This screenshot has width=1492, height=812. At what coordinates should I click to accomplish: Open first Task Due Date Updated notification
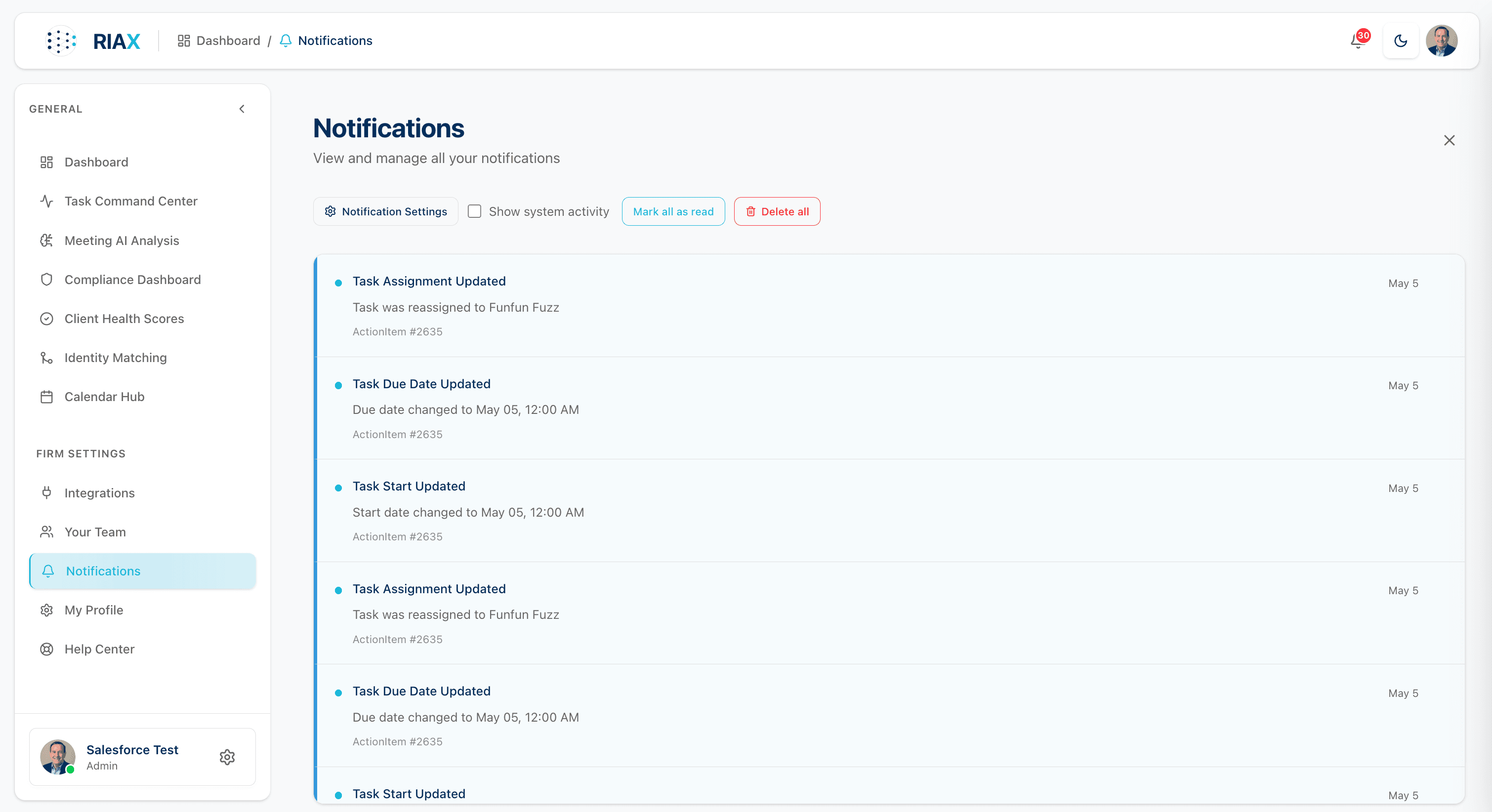(x=890, y=408)
